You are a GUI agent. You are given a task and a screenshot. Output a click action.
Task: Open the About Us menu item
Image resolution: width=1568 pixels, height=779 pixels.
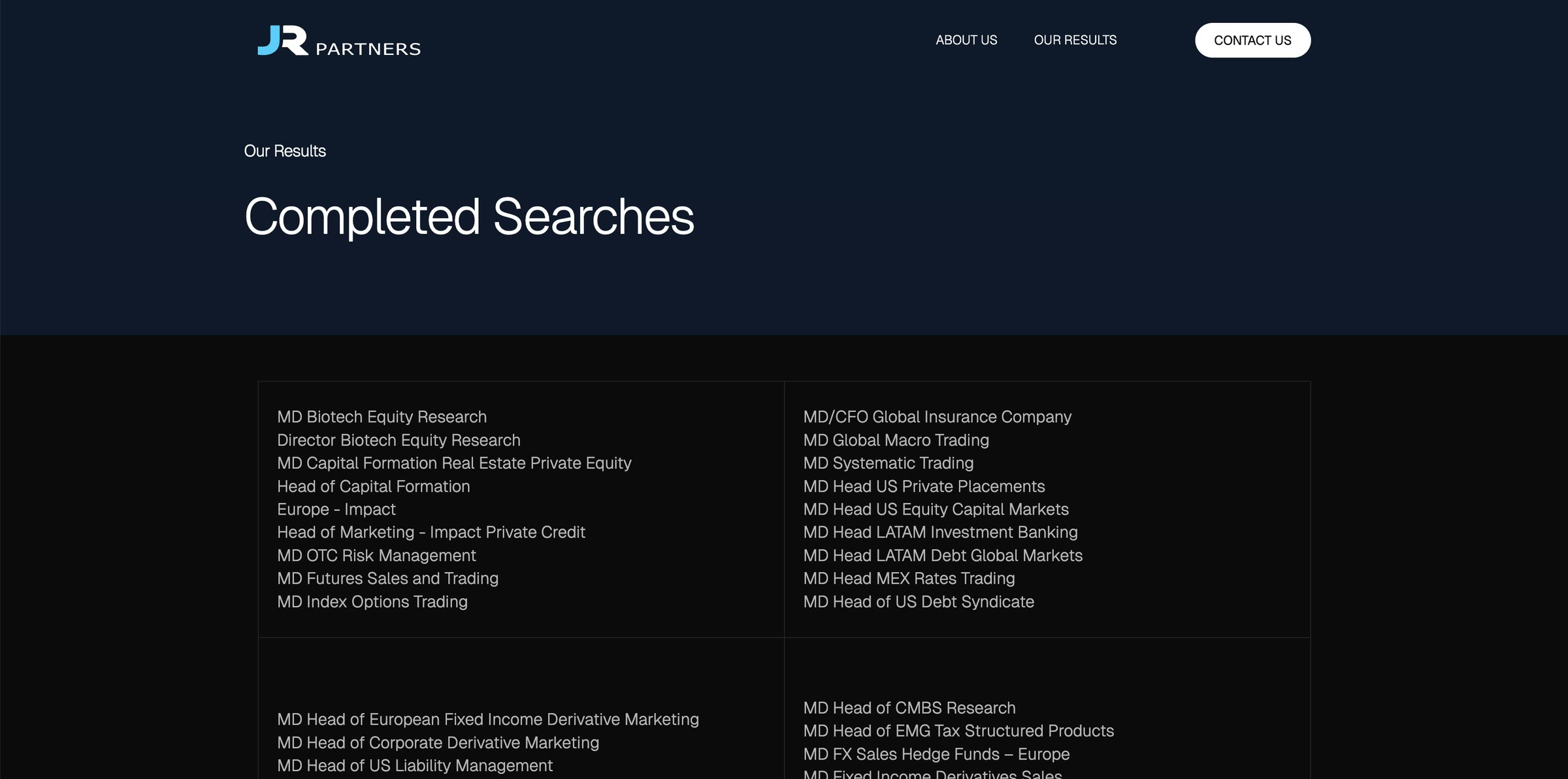pos(966,40)
